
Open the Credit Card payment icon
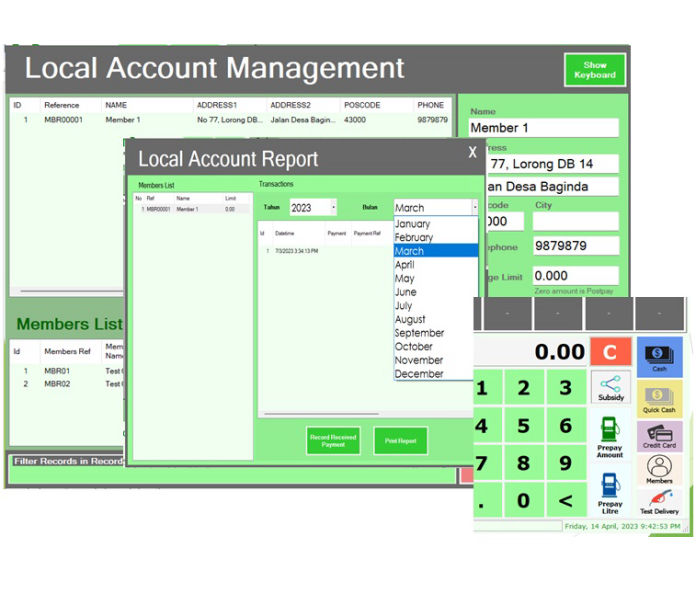click(x=659, y=435)
